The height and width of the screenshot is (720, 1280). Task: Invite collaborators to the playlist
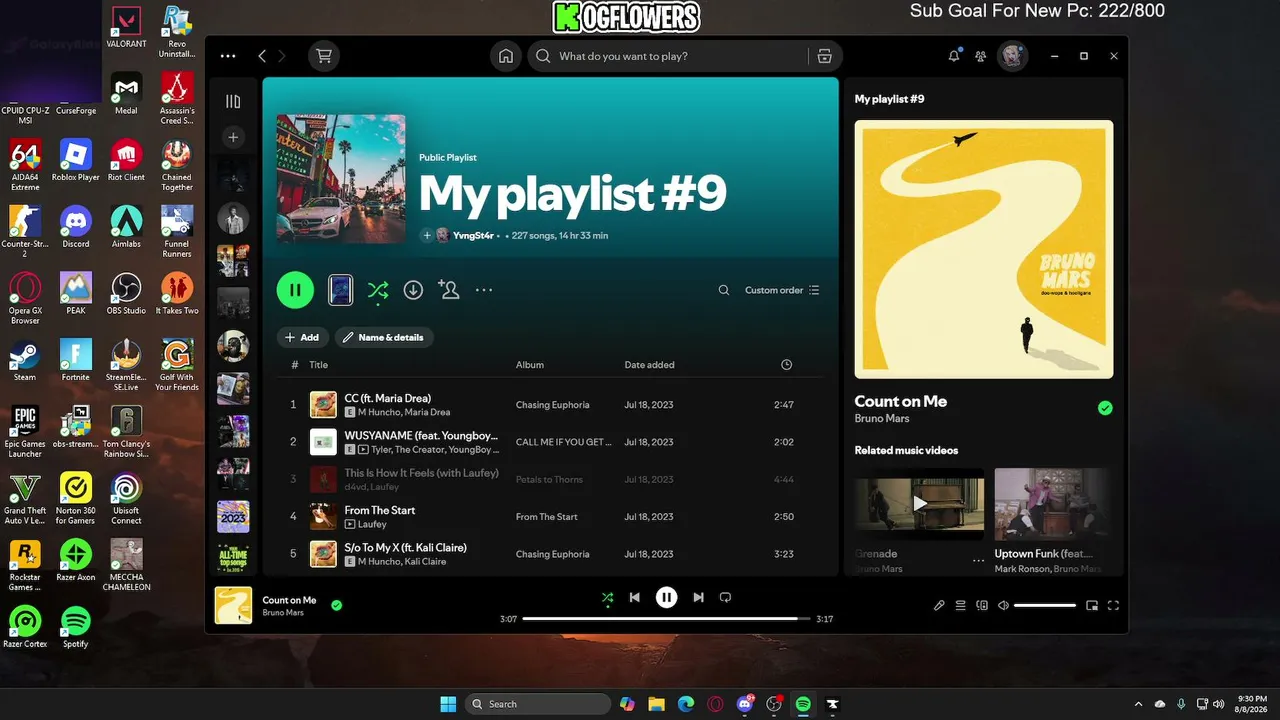(x=448, y=290)
